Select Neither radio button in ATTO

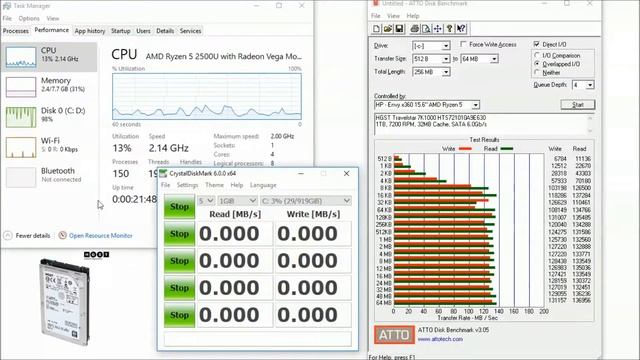537,72
